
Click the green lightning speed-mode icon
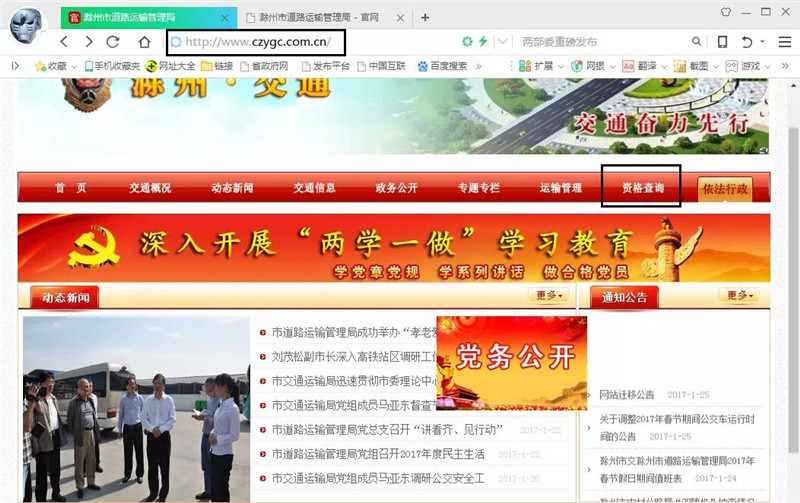pyautogui.click(x=483, y=42)
